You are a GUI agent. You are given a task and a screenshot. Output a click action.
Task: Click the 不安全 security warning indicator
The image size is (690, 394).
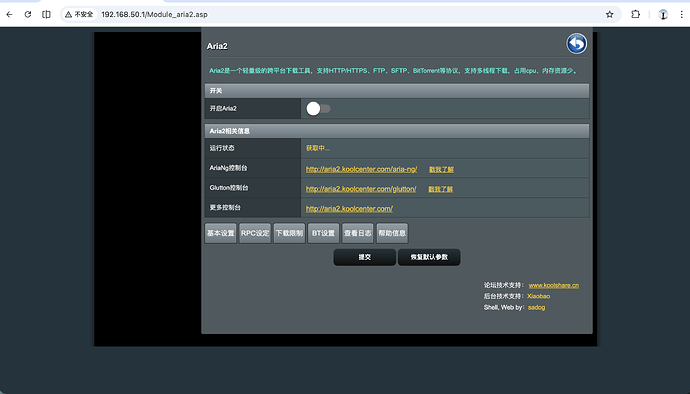[x=79, y=15]
